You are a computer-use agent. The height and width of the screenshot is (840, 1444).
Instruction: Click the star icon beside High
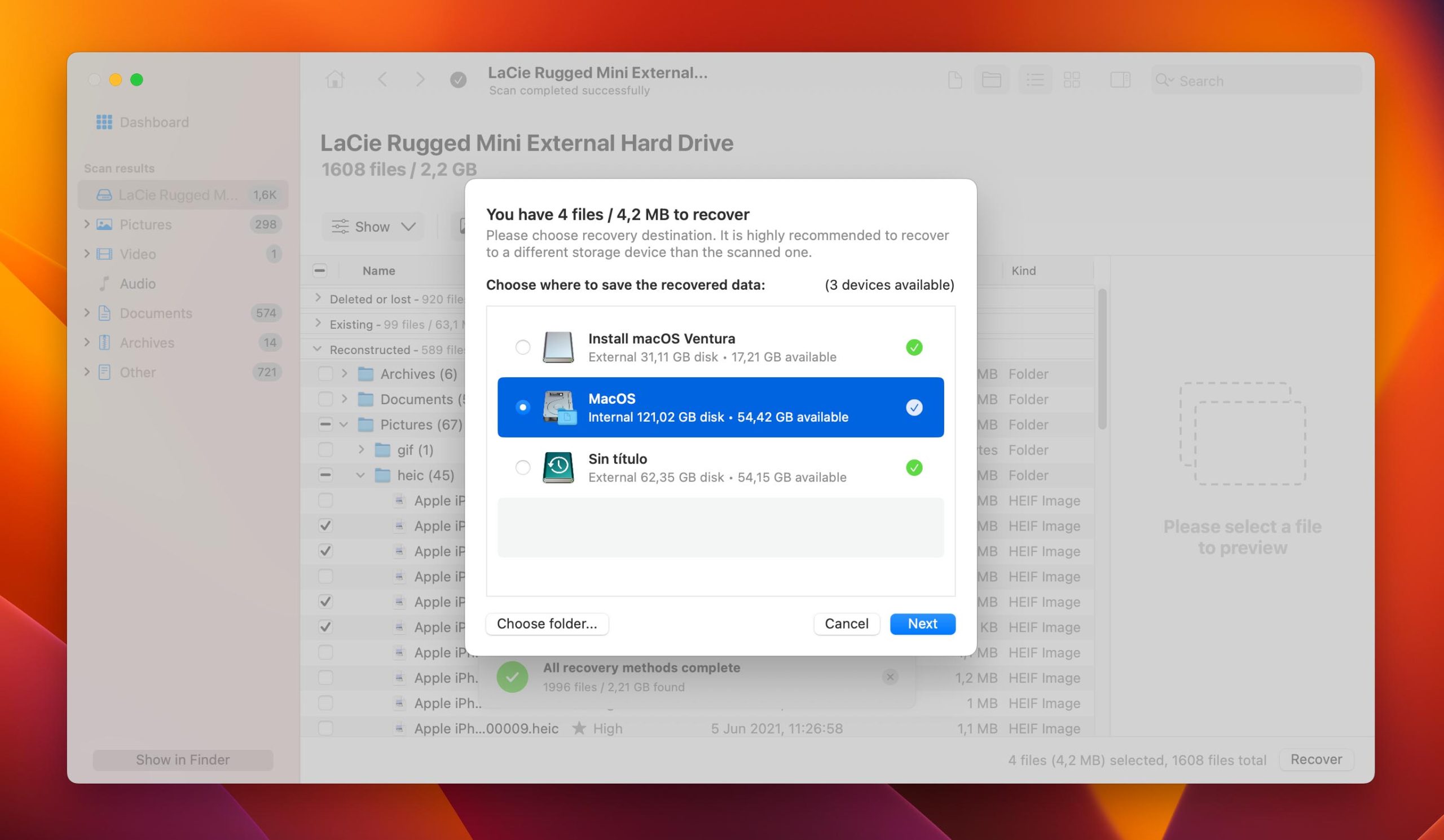pyautogui.click(x=579, y=728)
